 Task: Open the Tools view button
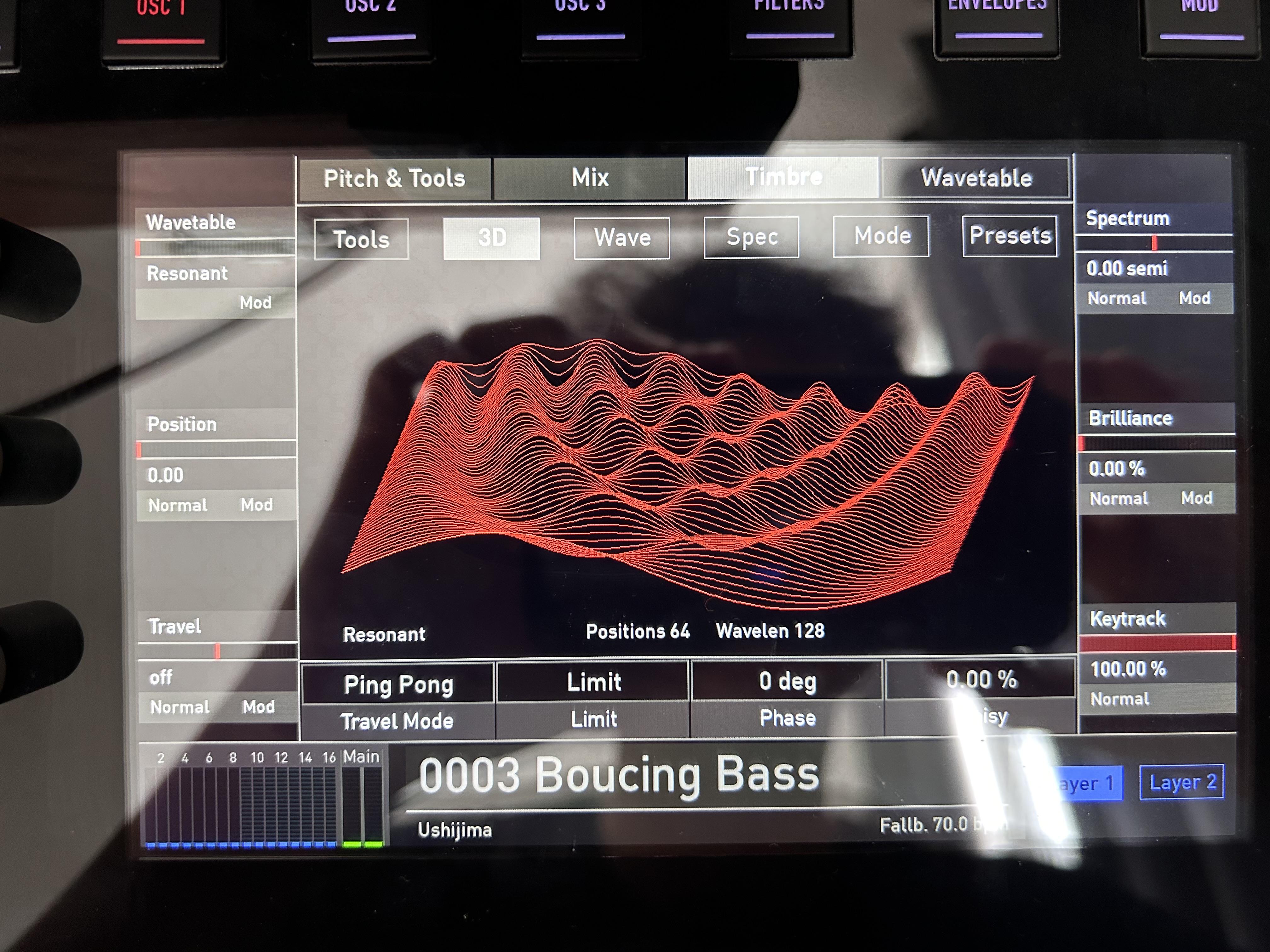(x=361, y=239)
